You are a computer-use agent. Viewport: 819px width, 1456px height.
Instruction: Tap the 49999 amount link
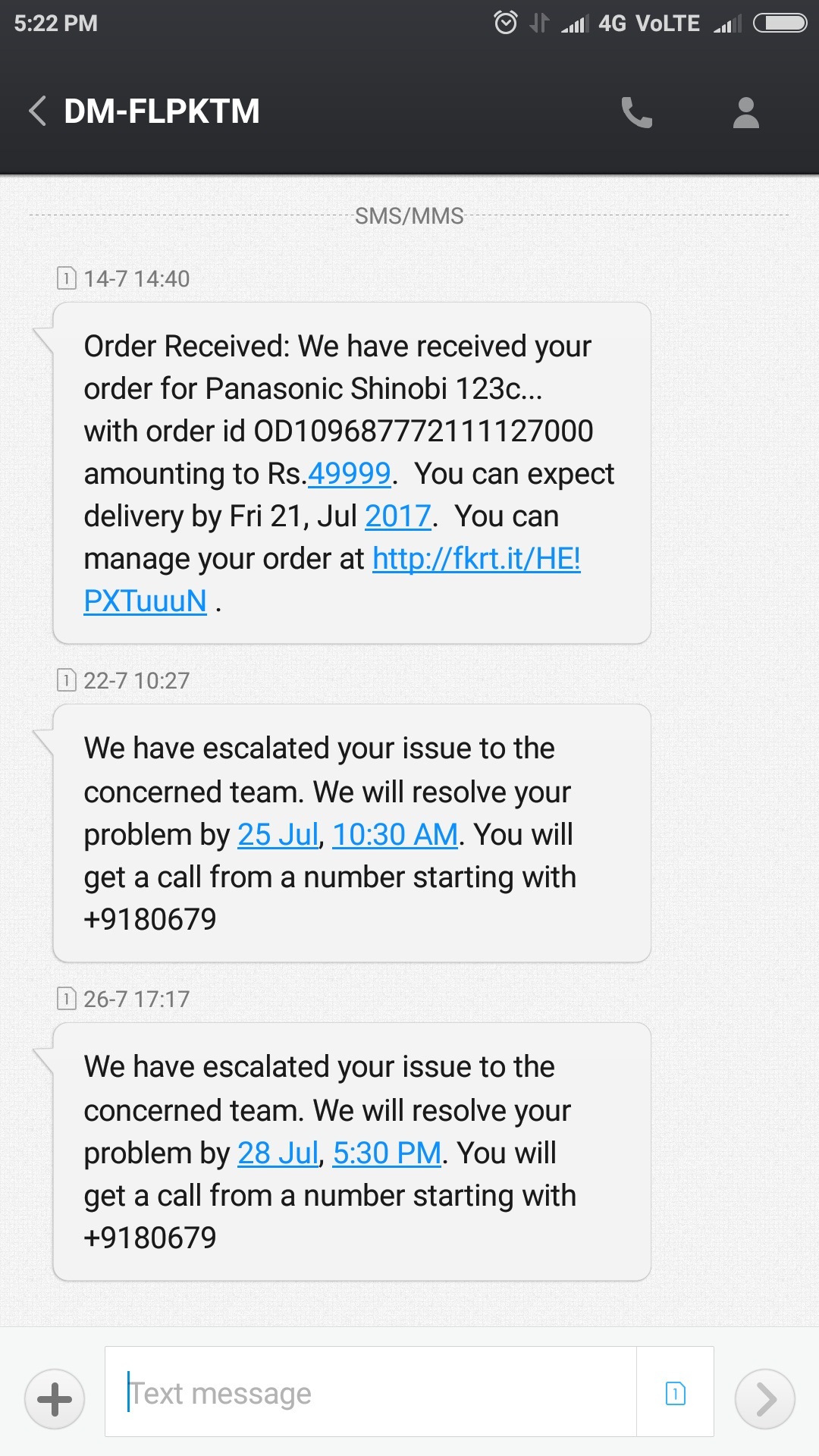tap(349, 474)
